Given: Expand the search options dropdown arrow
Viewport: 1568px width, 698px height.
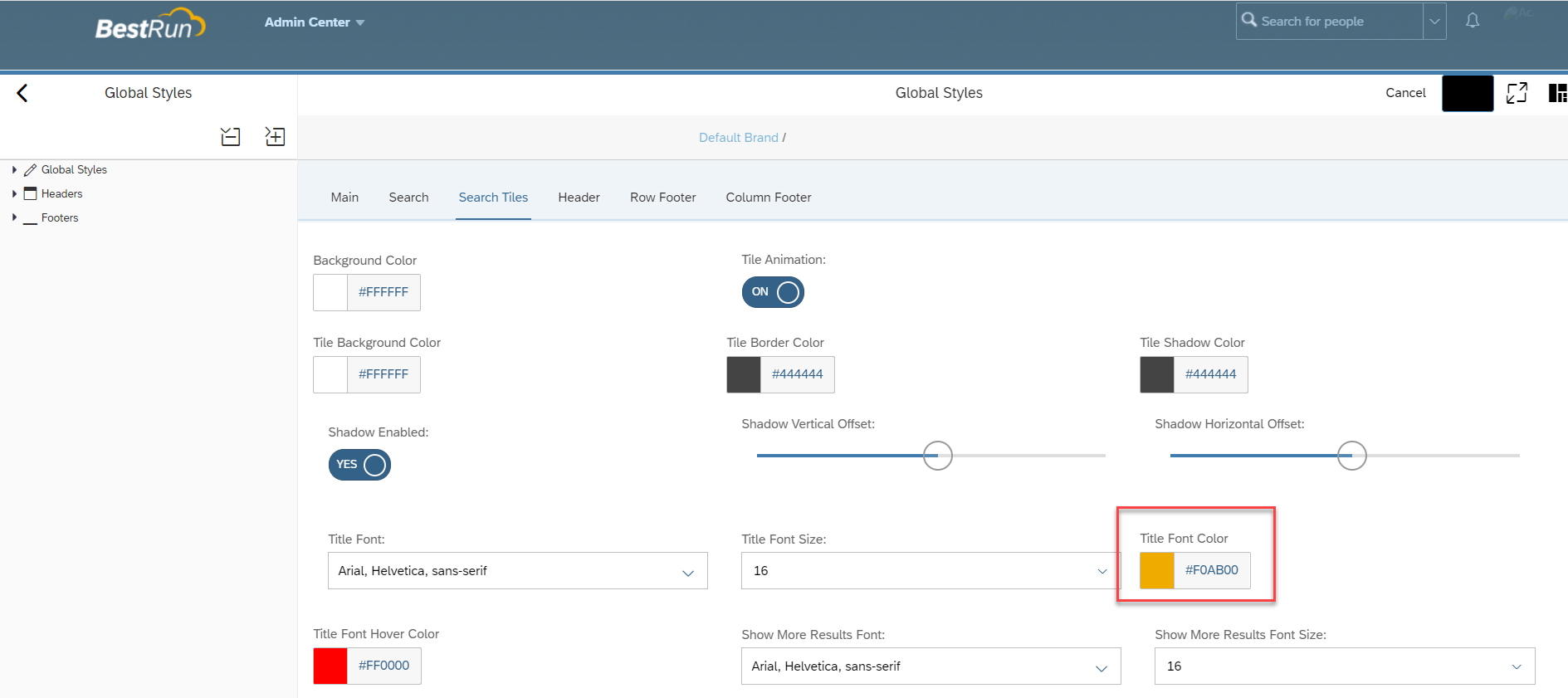Looking at the screenshot, I should (1434, 22).
